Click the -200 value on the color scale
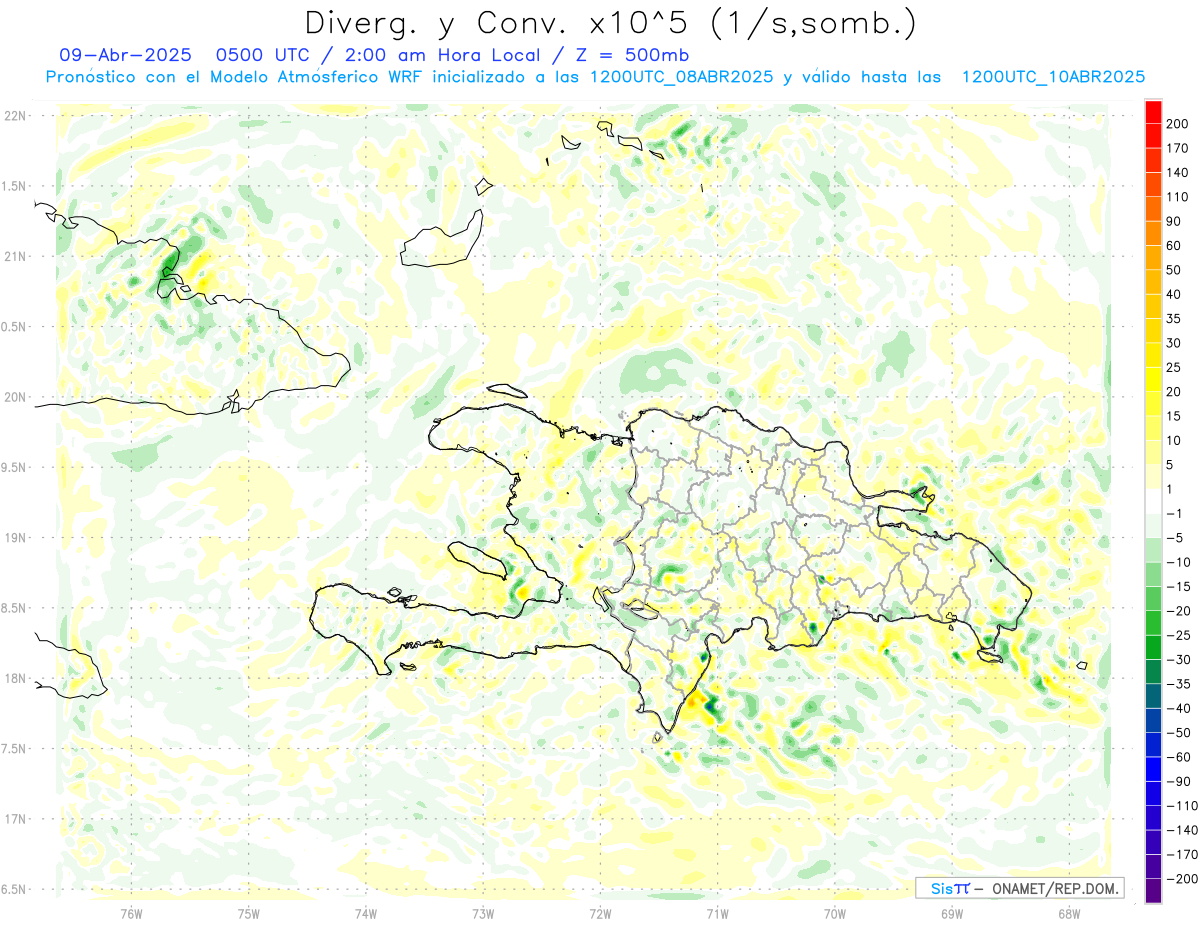Screen dimensions: 1200x927 (1181, 878)
